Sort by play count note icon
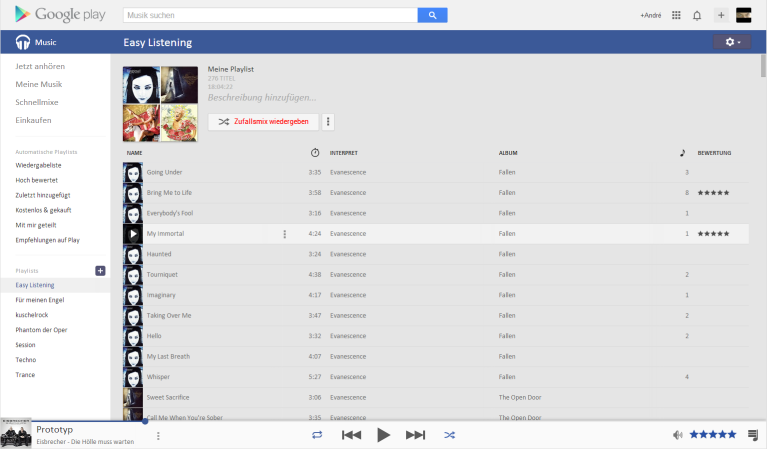Screen dimensions: 767x449 click(x=682, y=153)
